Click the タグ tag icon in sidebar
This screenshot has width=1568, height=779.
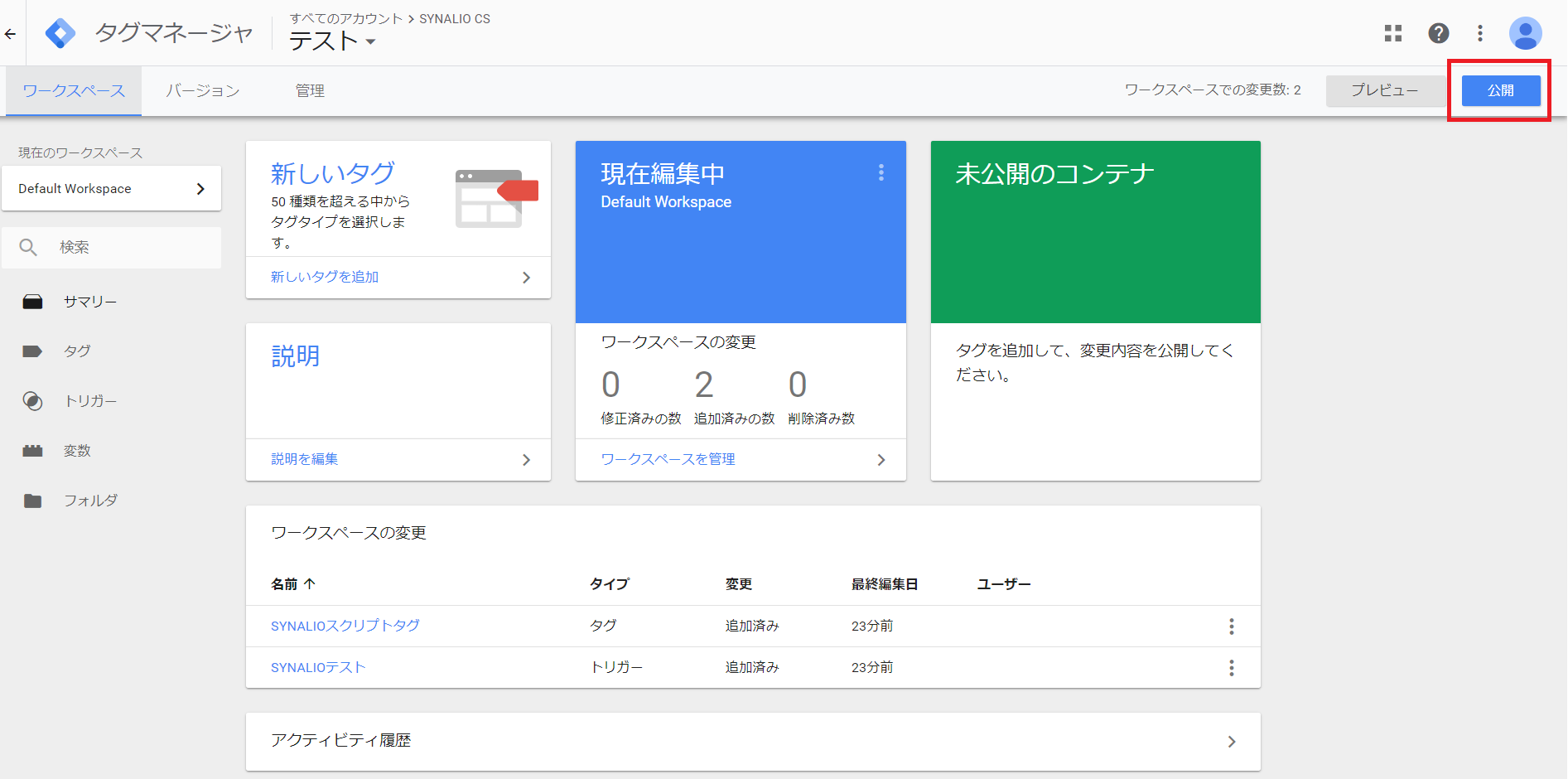coord(32,351)
